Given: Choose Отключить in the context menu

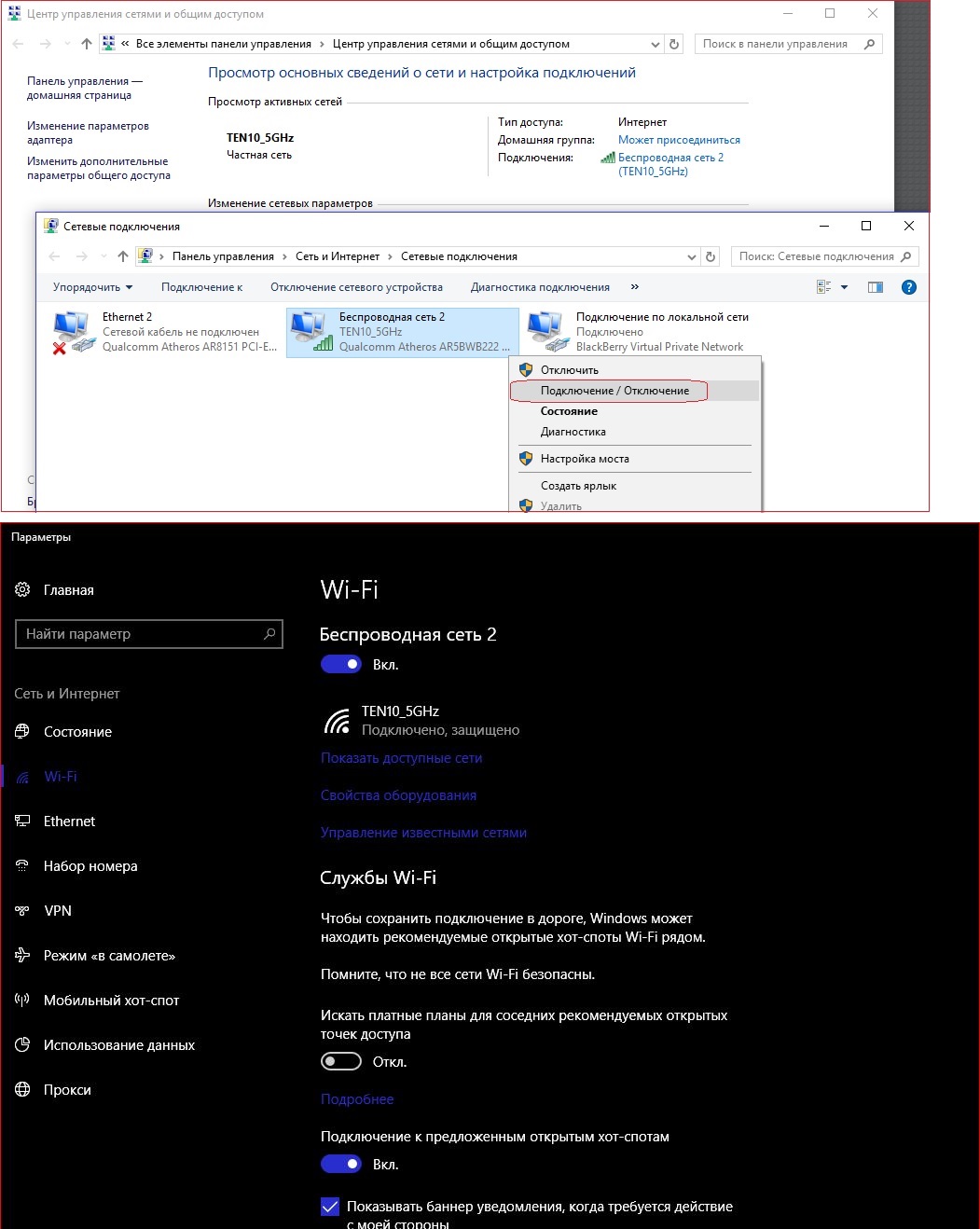Looking at the screenshot, I should (x=635, y=370).
